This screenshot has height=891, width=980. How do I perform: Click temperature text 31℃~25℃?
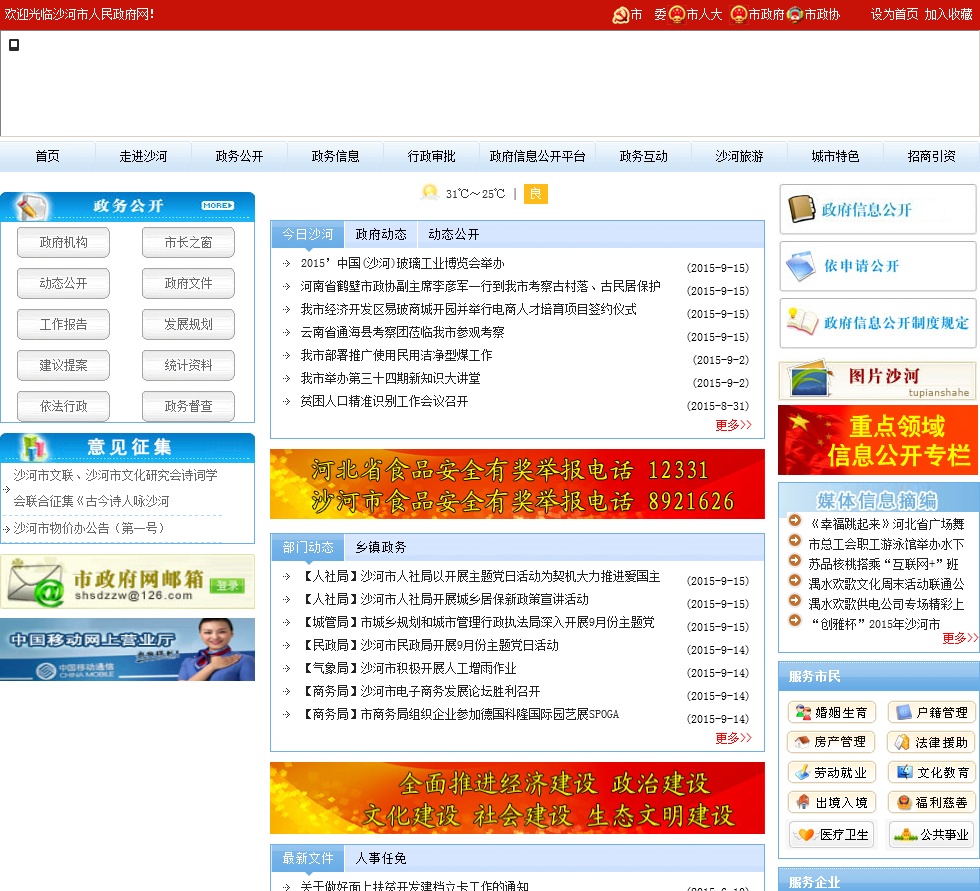pos(475,194)
